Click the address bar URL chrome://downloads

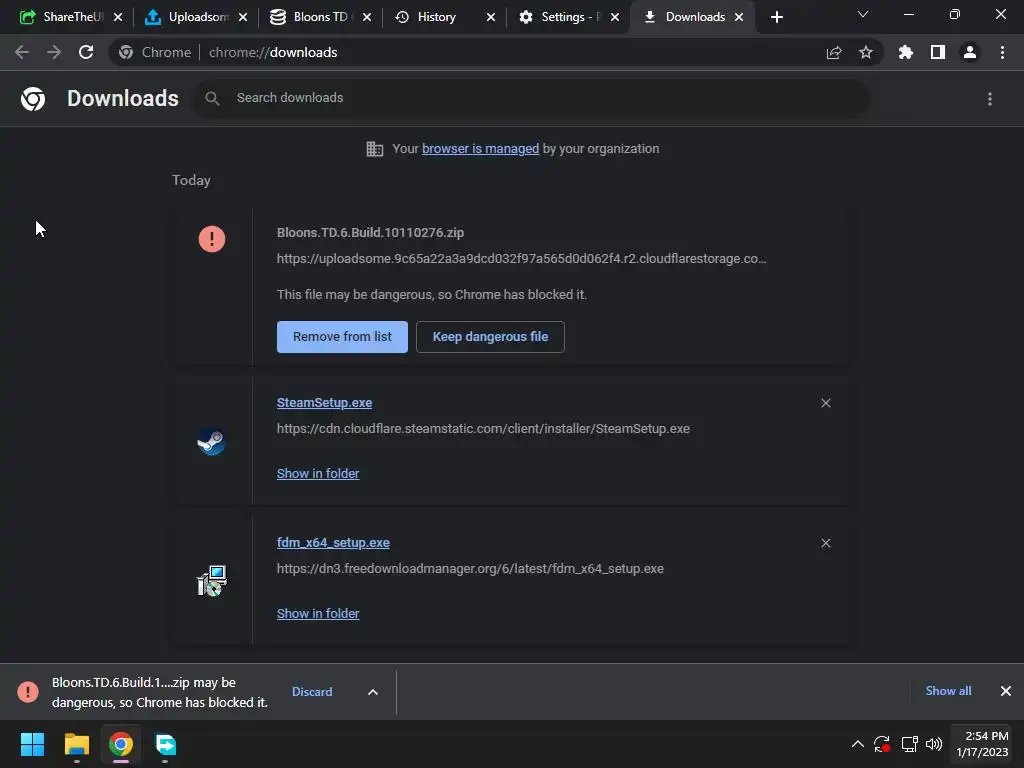point(273,52)
